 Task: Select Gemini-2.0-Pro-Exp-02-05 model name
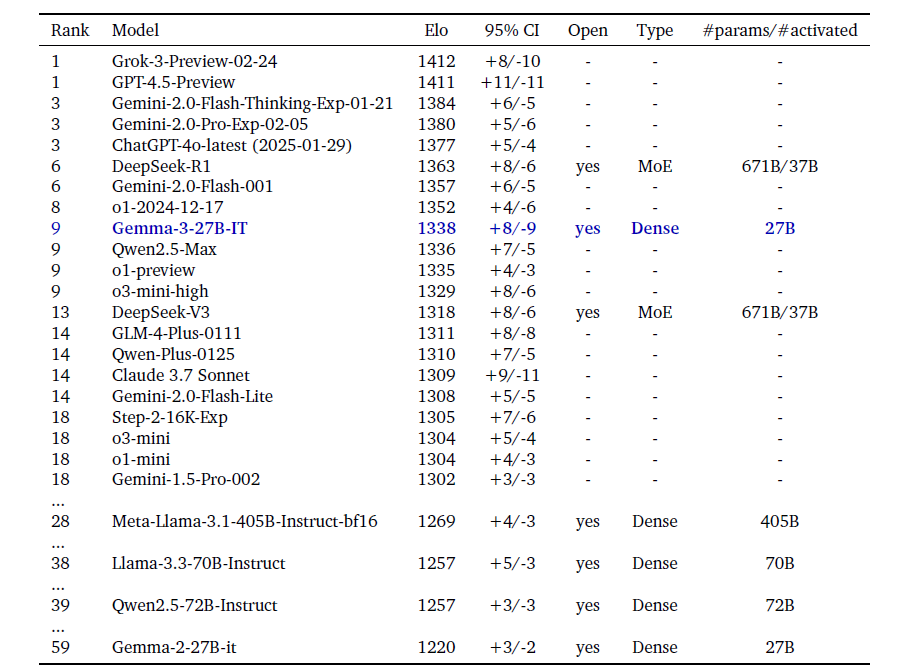[210, 124]
